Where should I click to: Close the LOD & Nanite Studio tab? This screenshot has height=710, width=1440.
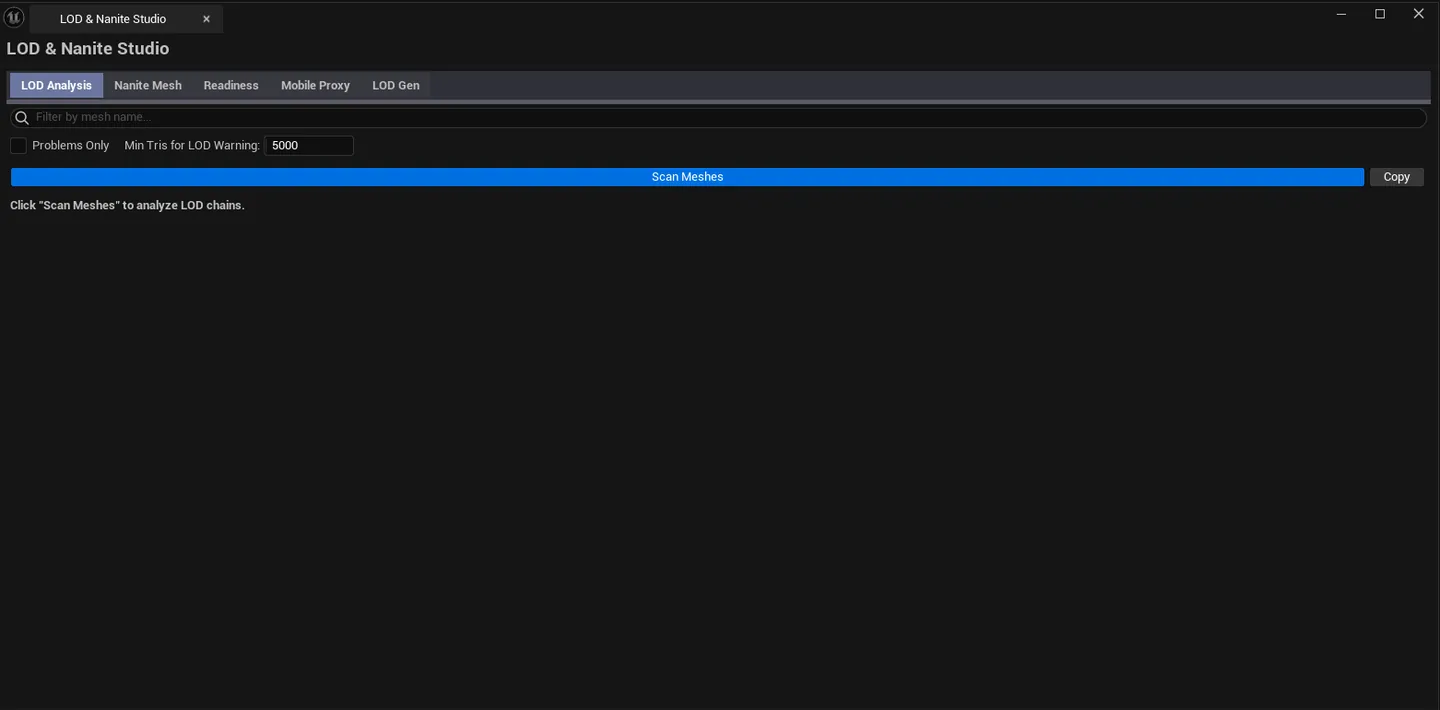tap(206, 19)
